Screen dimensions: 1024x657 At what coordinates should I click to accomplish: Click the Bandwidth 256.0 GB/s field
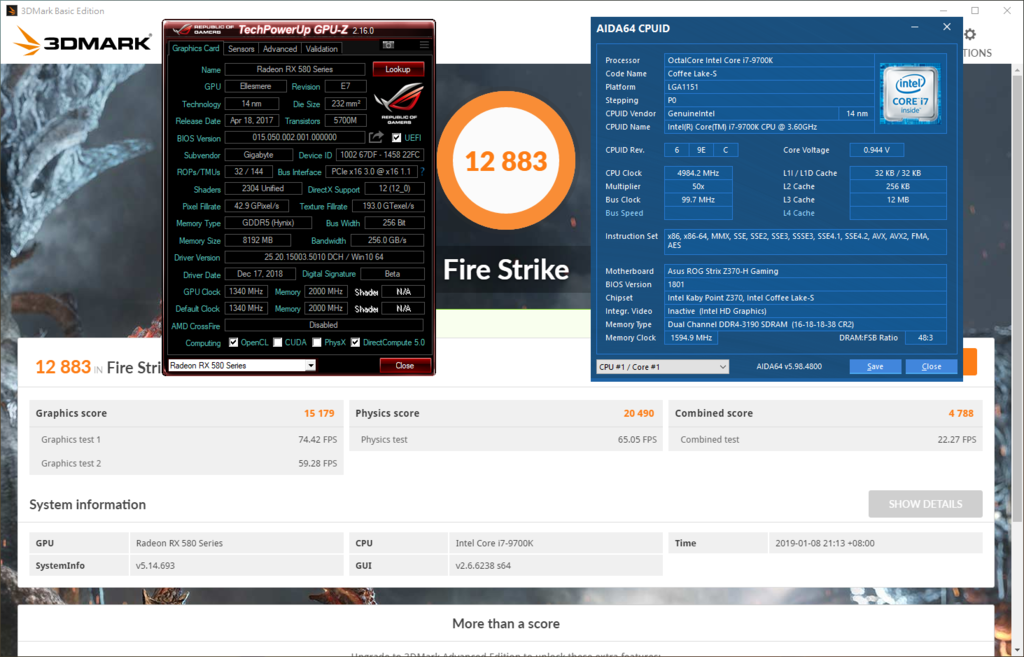click(387, 240)
